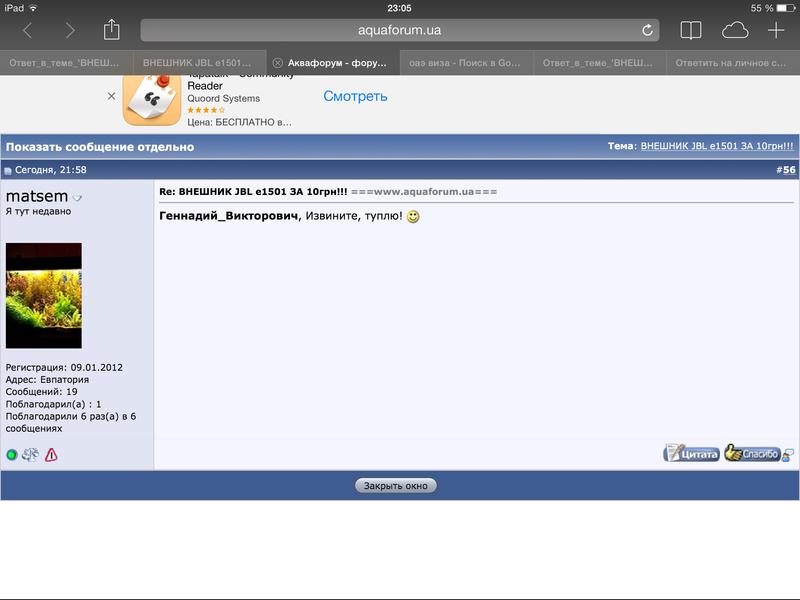Open iCloud tabs cloud icon

[x=735, y=30]
